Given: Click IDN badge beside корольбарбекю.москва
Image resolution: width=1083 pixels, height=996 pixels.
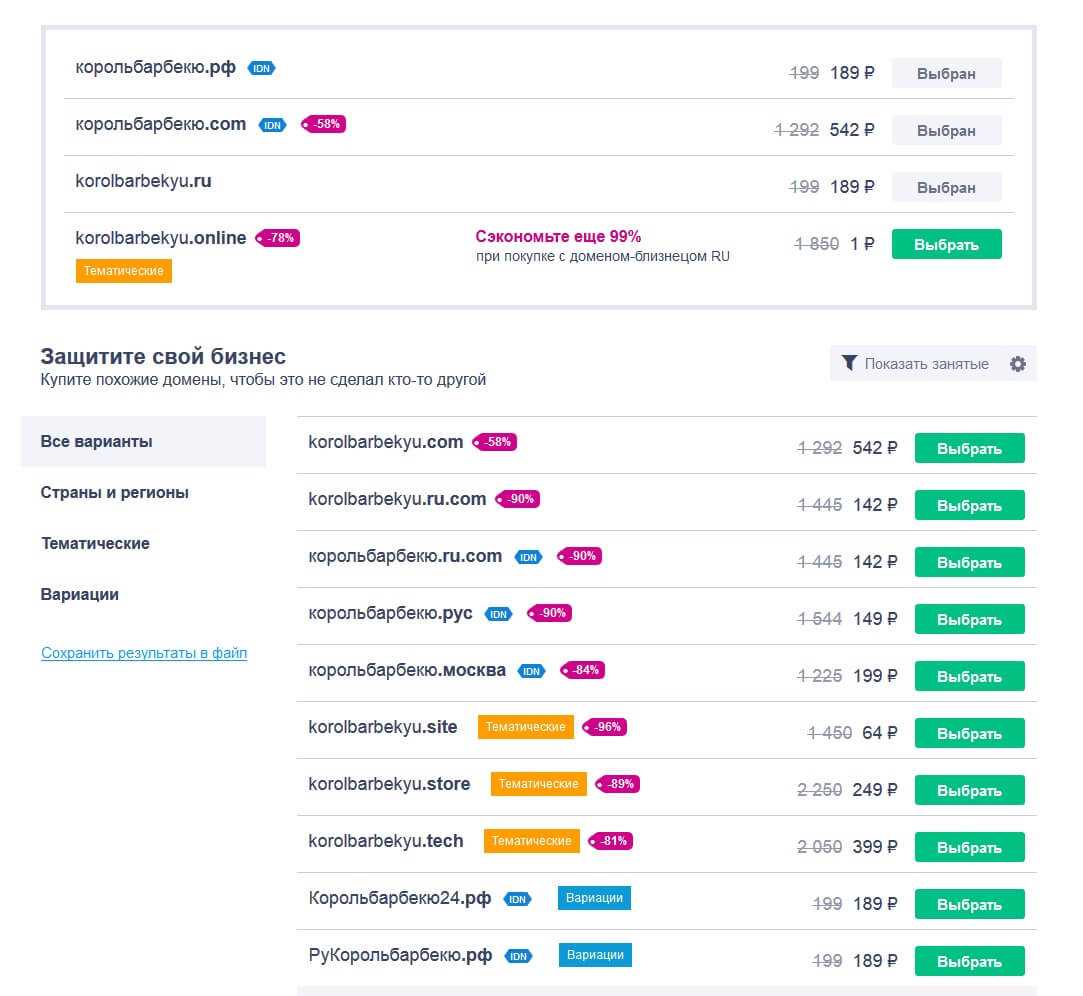Looking at the screenshot, I should coord(531,671).
